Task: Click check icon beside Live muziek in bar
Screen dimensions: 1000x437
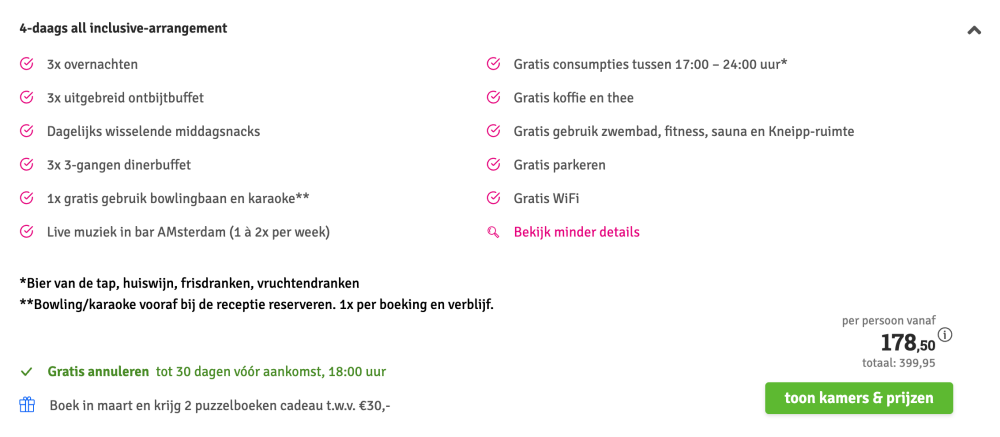Action: tap(27, 232)
